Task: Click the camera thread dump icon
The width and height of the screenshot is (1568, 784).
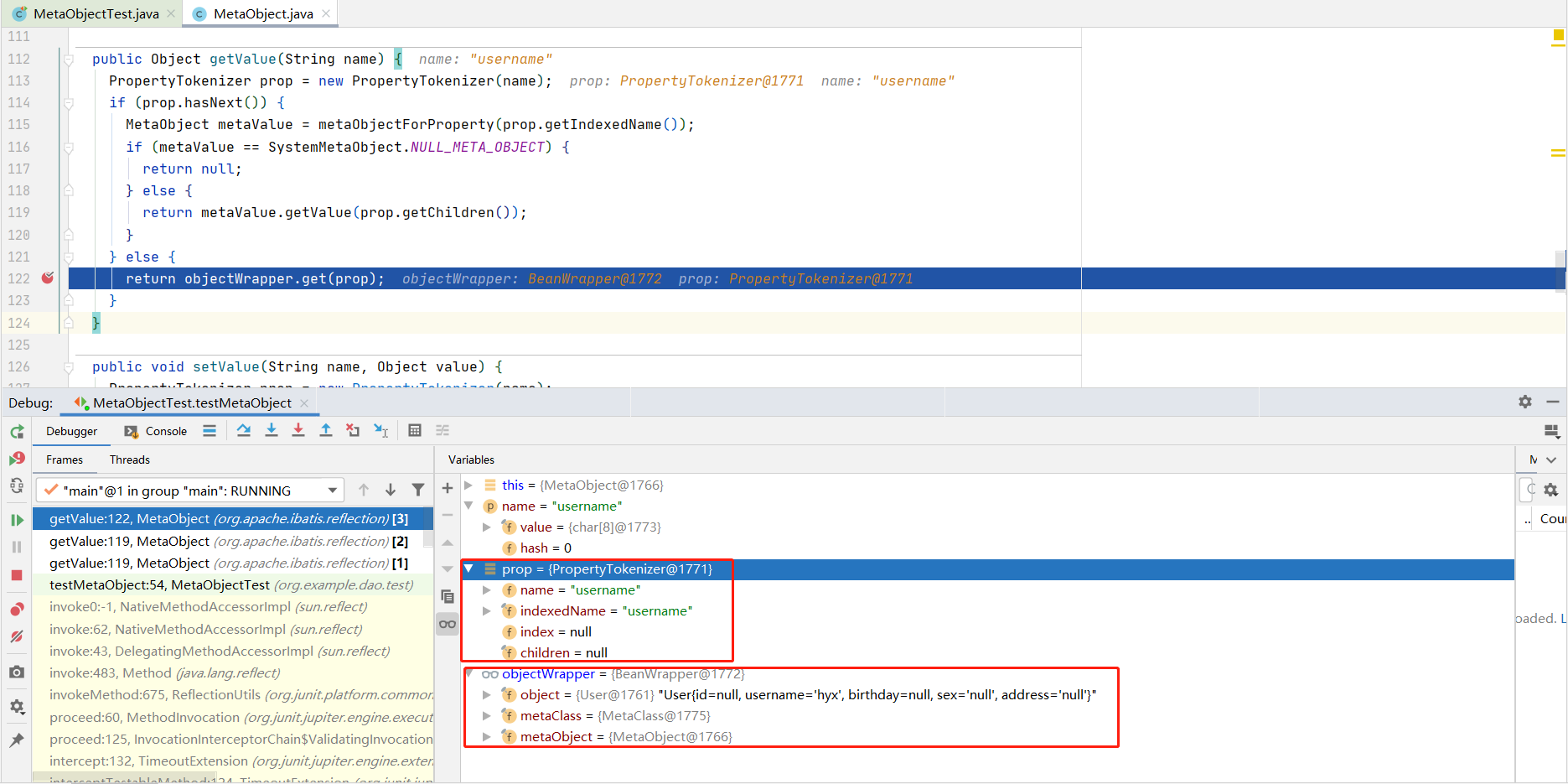Action: (x=17, y=672)
